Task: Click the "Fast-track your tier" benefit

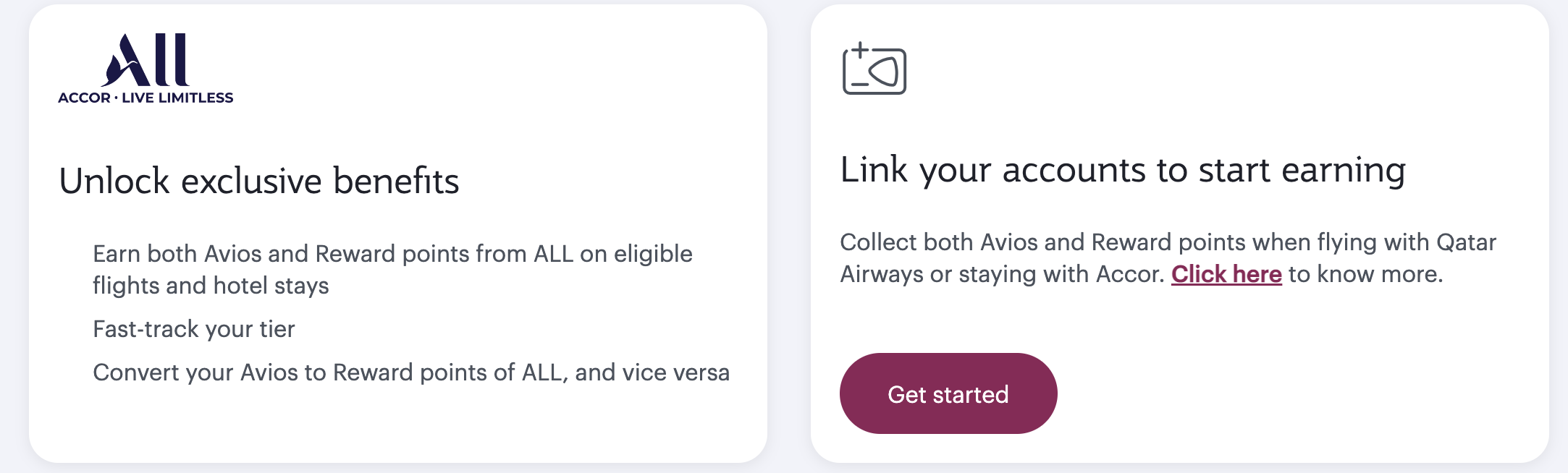Action: pyautogui.click(x=194, y=329)
